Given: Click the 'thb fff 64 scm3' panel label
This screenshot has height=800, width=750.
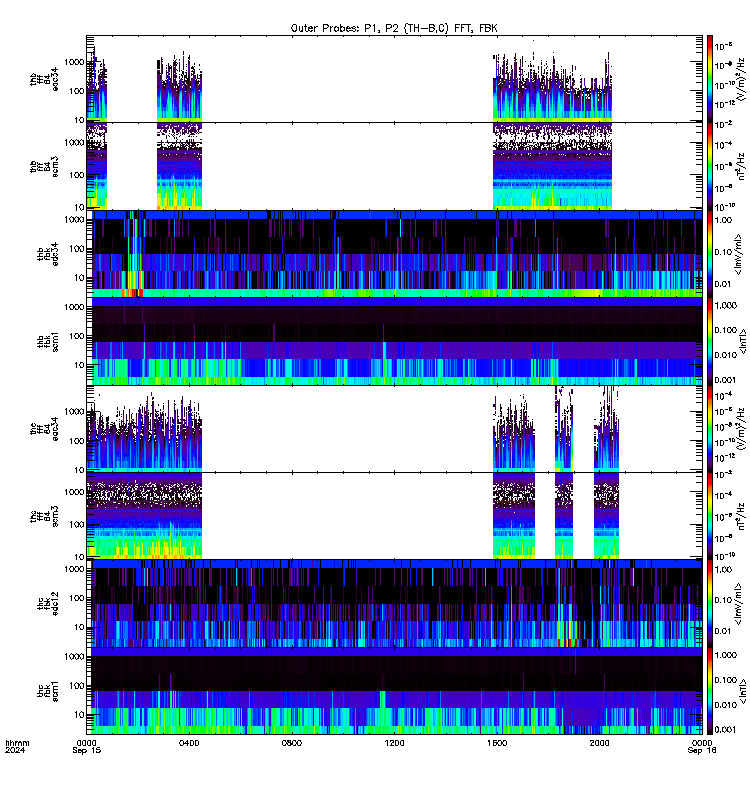Looking at the screenshot, I should (44, 167).
